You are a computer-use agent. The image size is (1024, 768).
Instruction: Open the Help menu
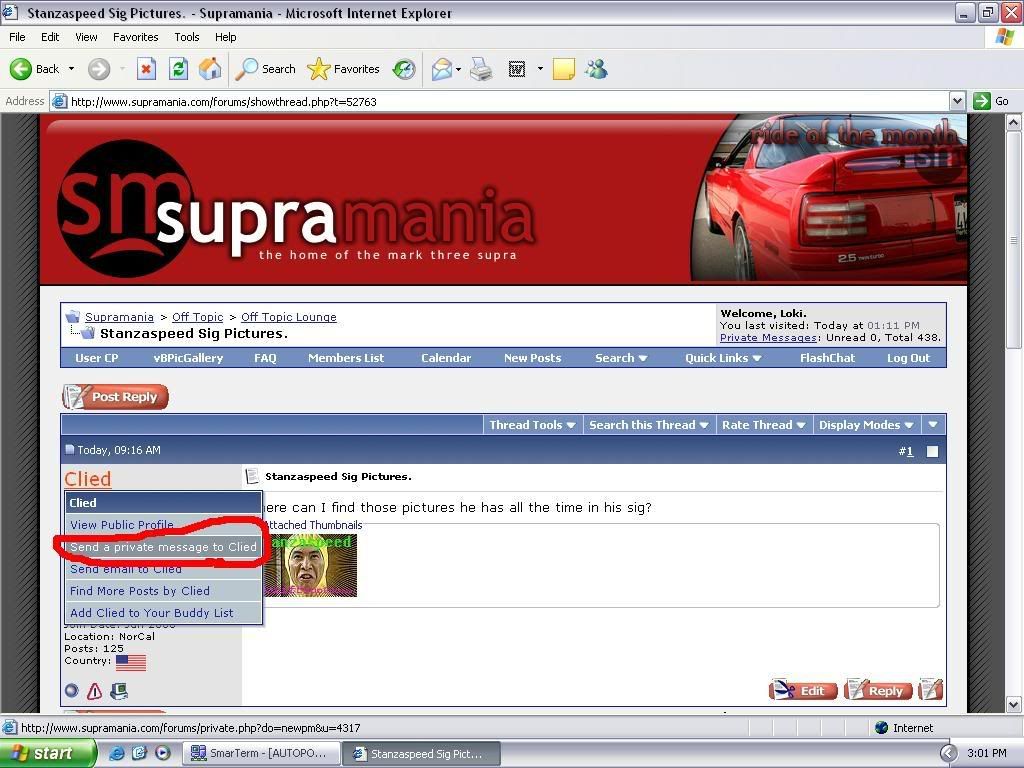pos(225,37)
